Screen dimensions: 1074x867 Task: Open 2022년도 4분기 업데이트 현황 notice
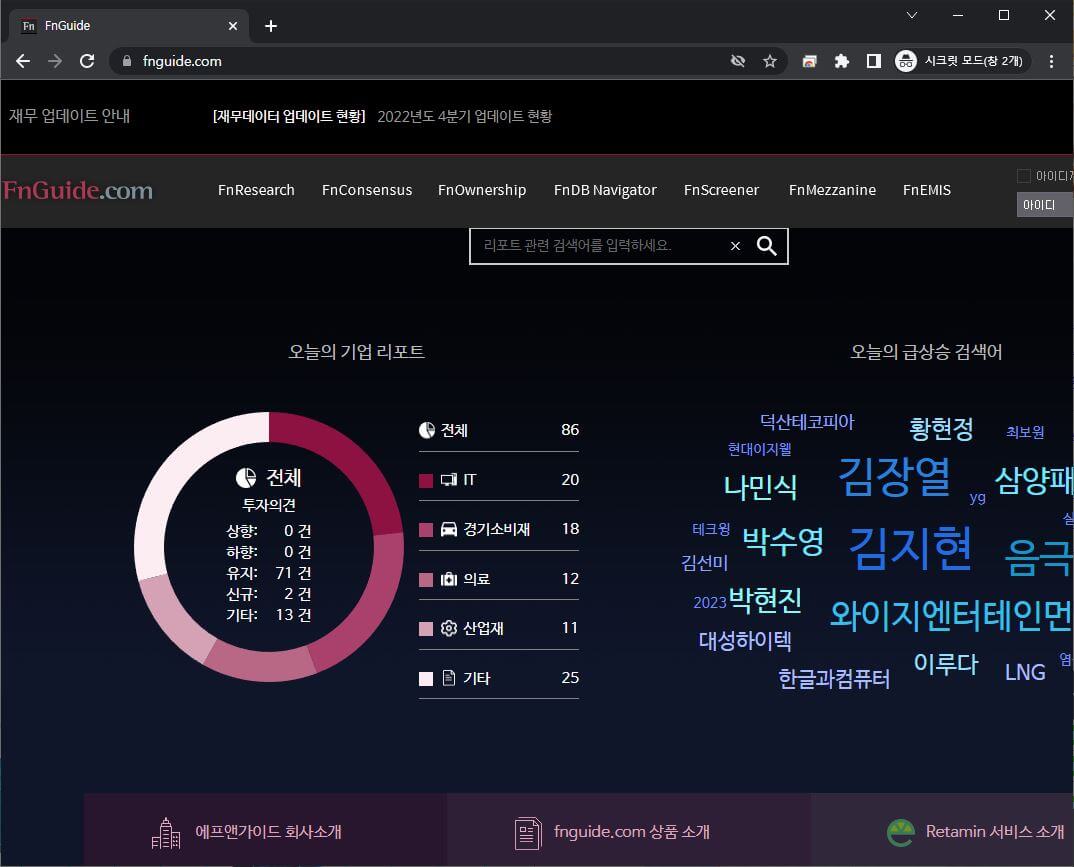[464, 116]
